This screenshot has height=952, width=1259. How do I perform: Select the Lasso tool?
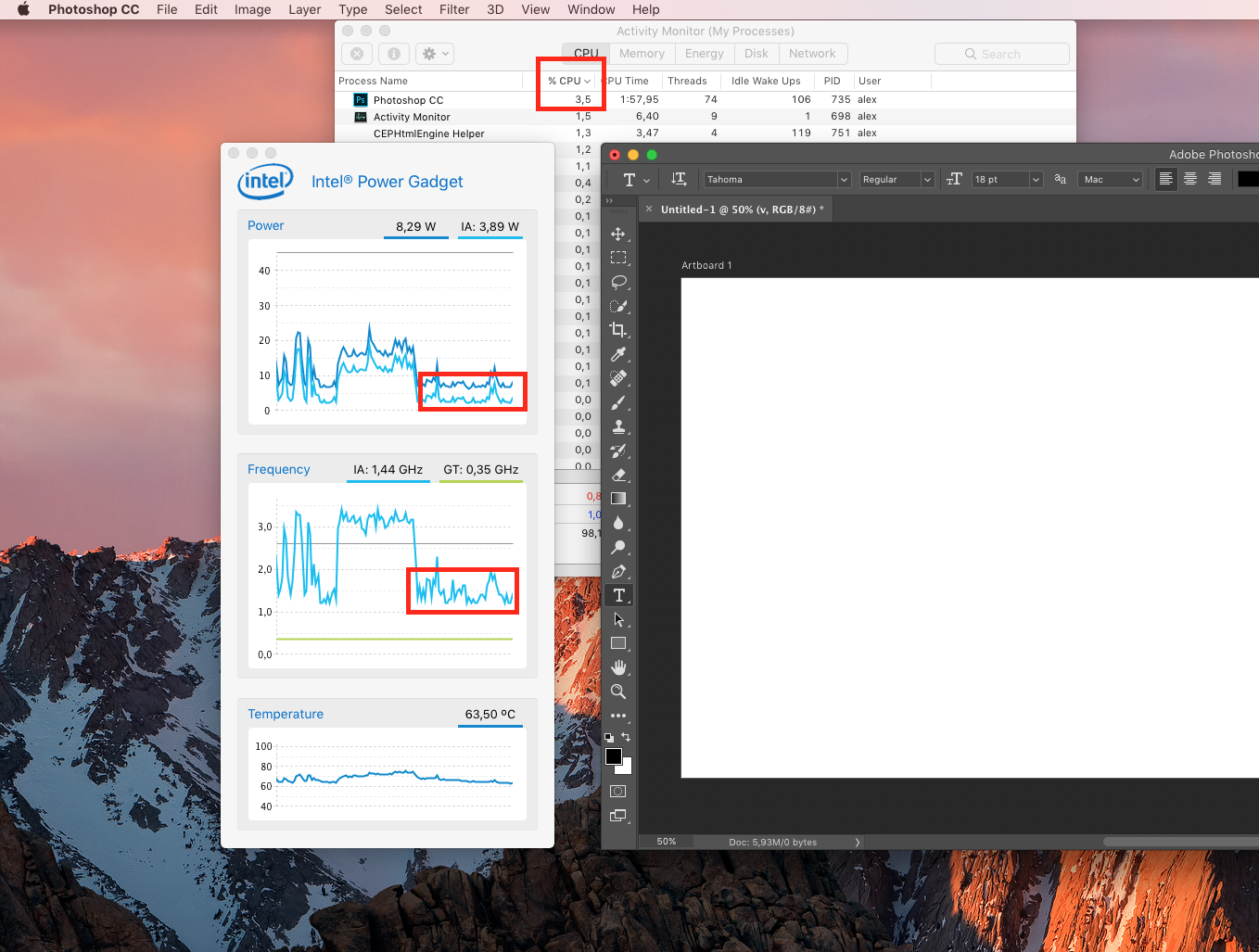pos(618,282)
